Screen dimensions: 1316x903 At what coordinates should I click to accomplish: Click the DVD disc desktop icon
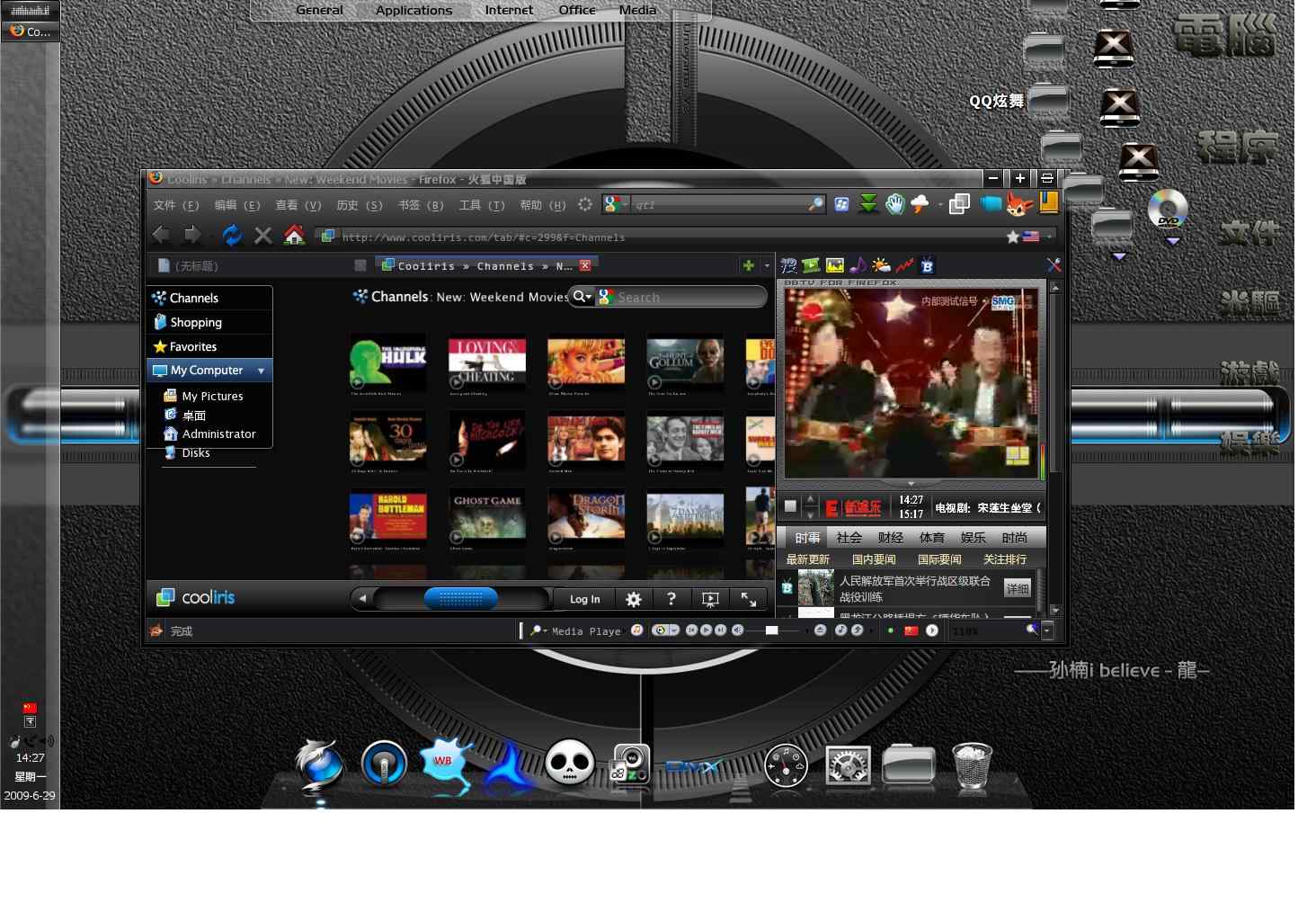coord(1168,210)
